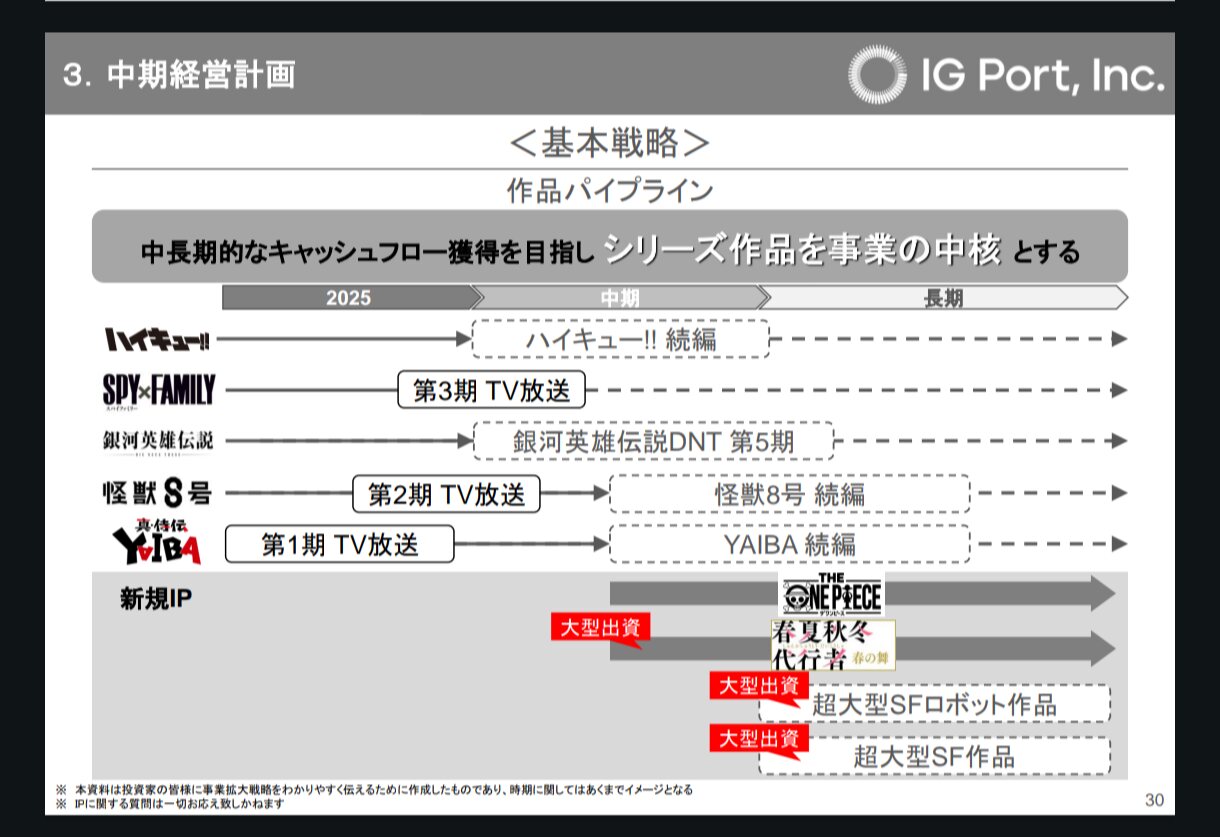This screenshot has width=1220, height=837.
Task: Click the 大型出資 tag on 超大型SFロボット作品
Action: point(760,686)
